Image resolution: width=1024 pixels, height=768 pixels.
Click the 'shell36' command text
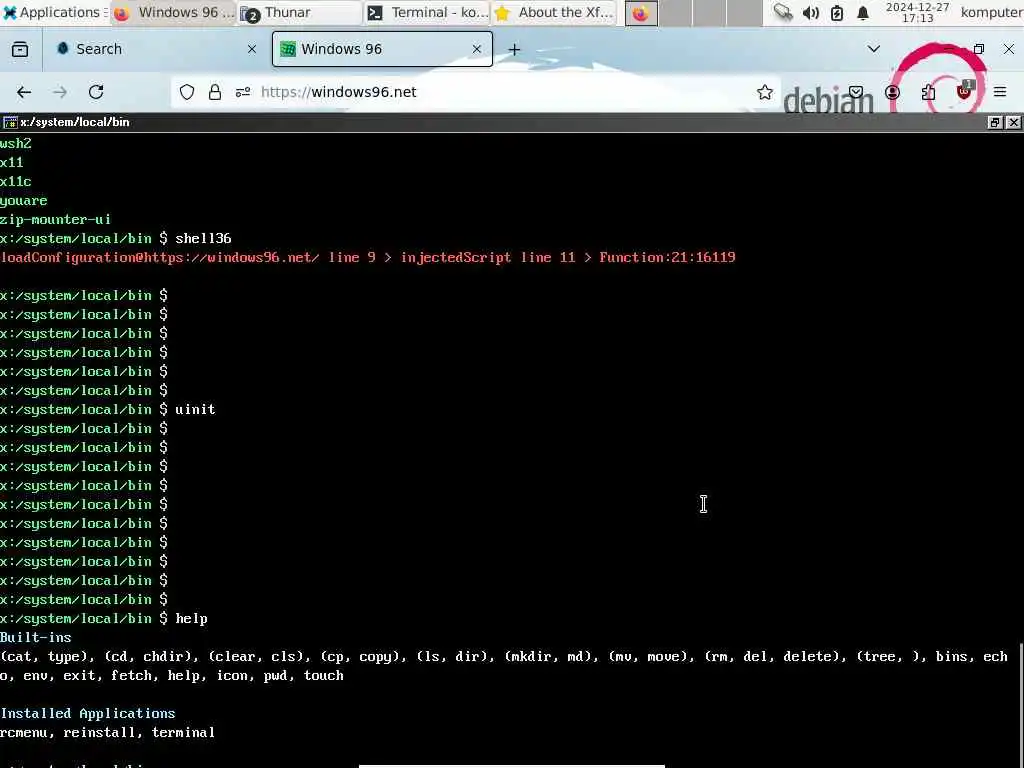203,238
